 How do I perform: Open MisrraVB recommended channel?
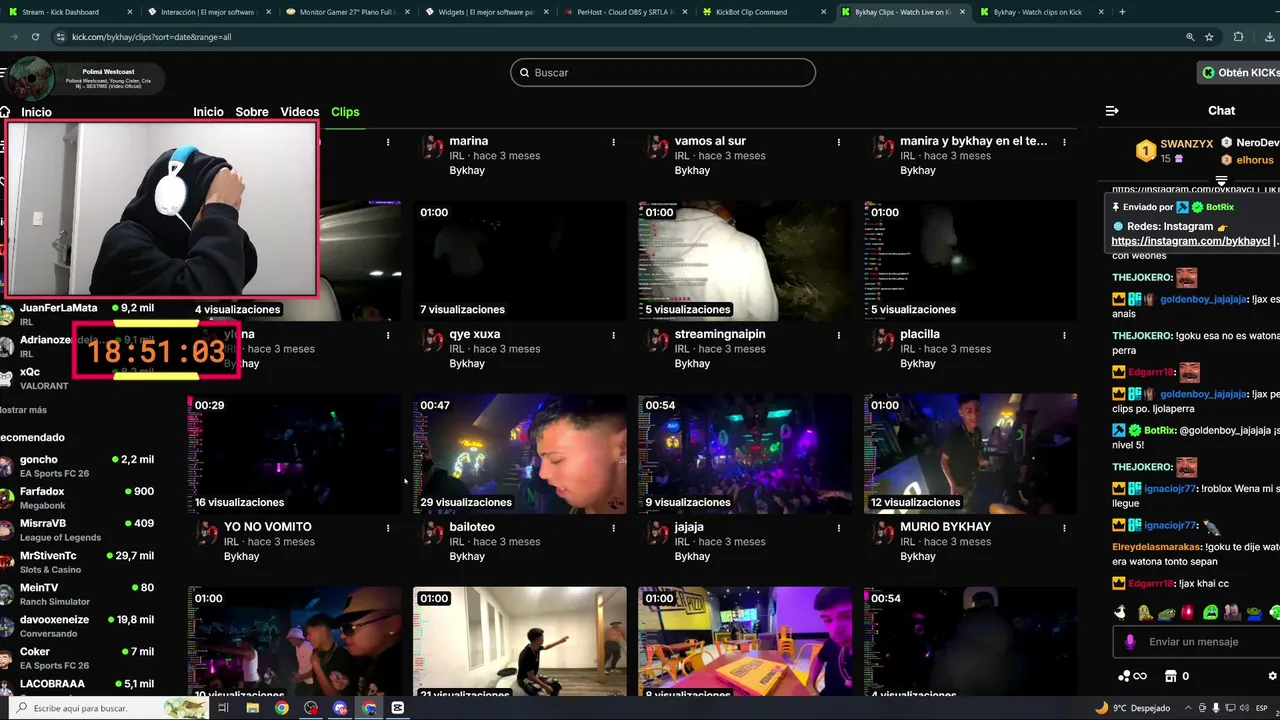pos(78,530)
